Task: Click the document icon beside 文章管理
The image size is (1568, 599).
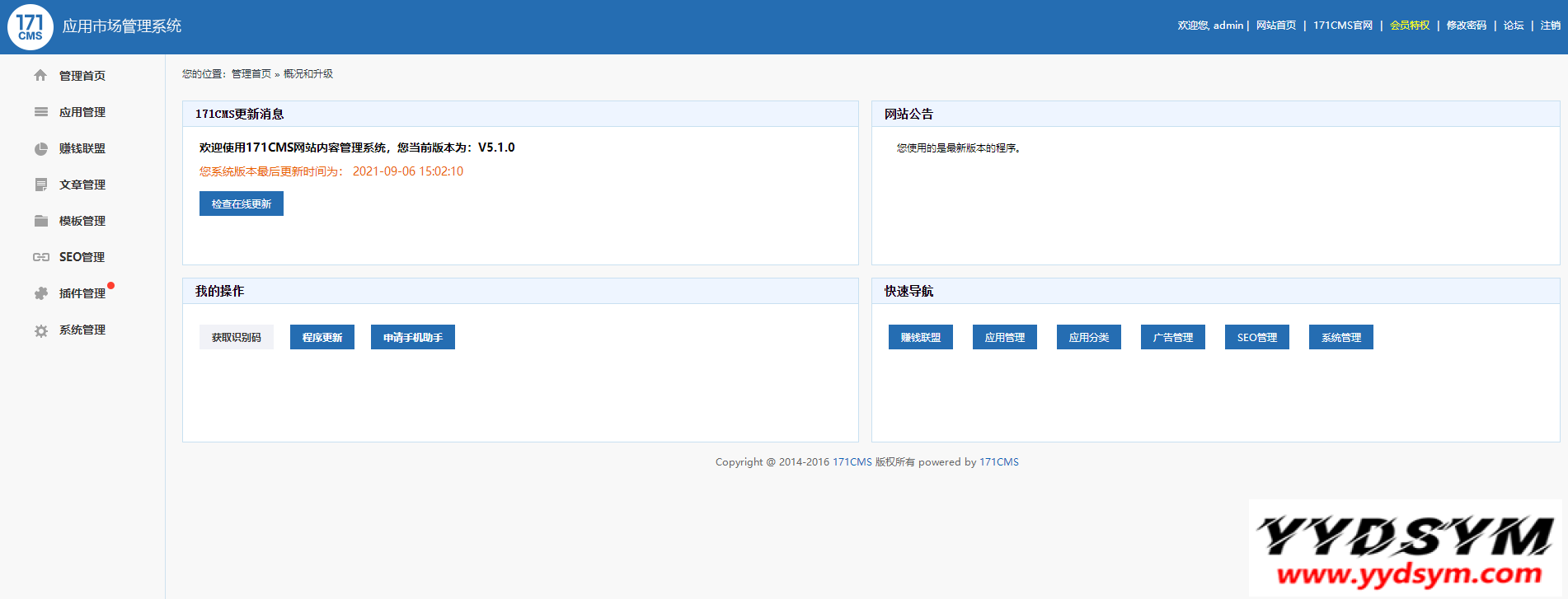Action: pos(40,185)
